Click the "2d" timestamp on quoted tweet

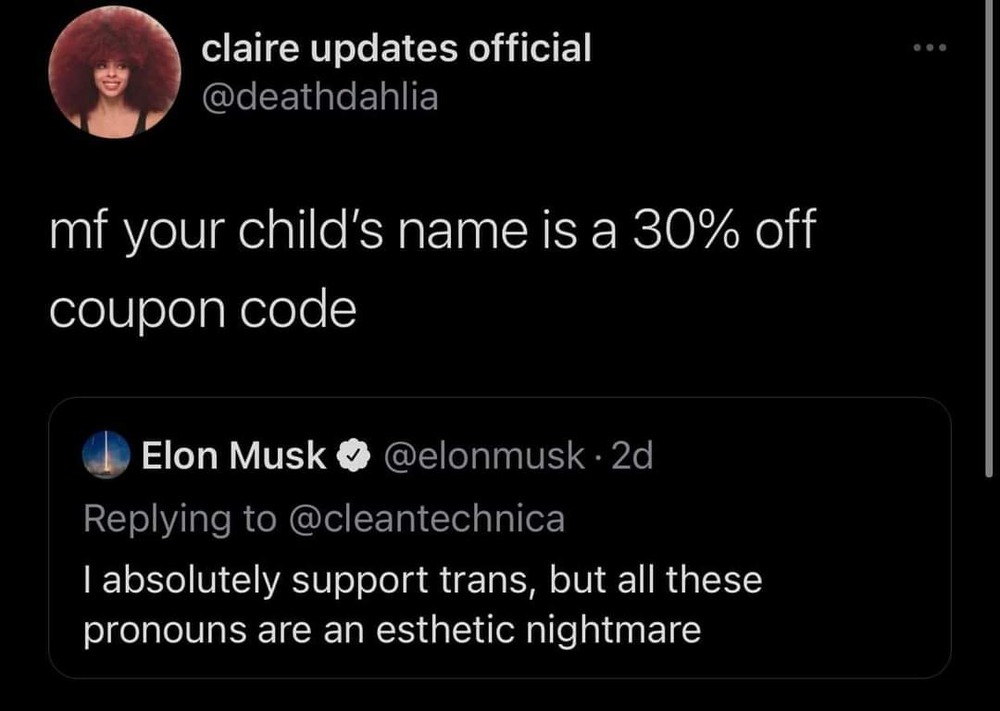coord(633,457)
